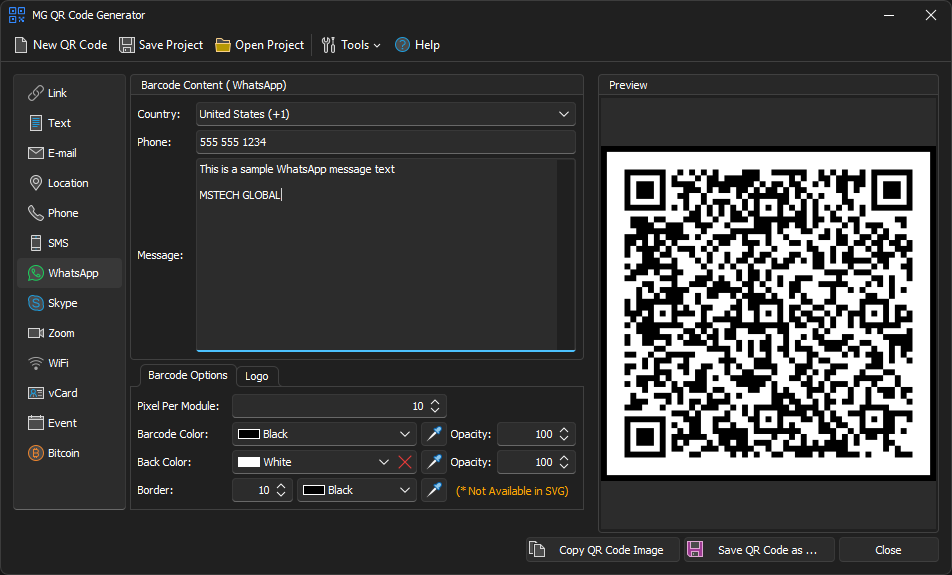Click Save Project in toolbar
The image size is (952, 575).
point(161,45)
